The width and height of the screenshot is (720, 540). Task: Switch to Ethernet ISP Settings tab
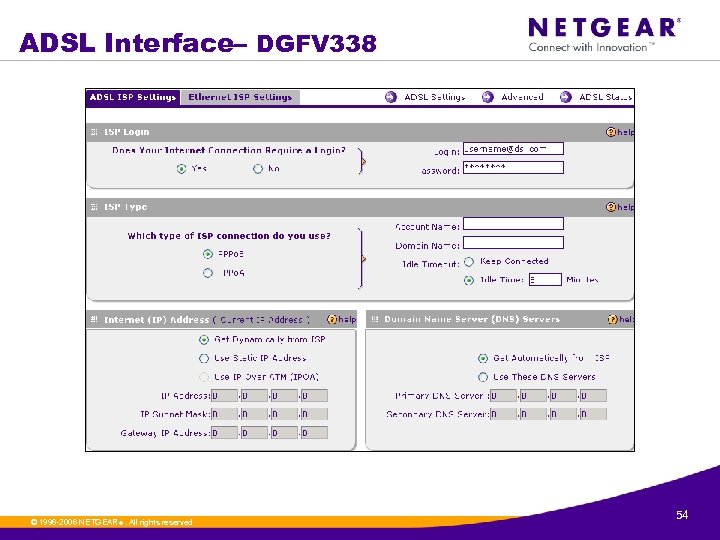click(240, 97)
